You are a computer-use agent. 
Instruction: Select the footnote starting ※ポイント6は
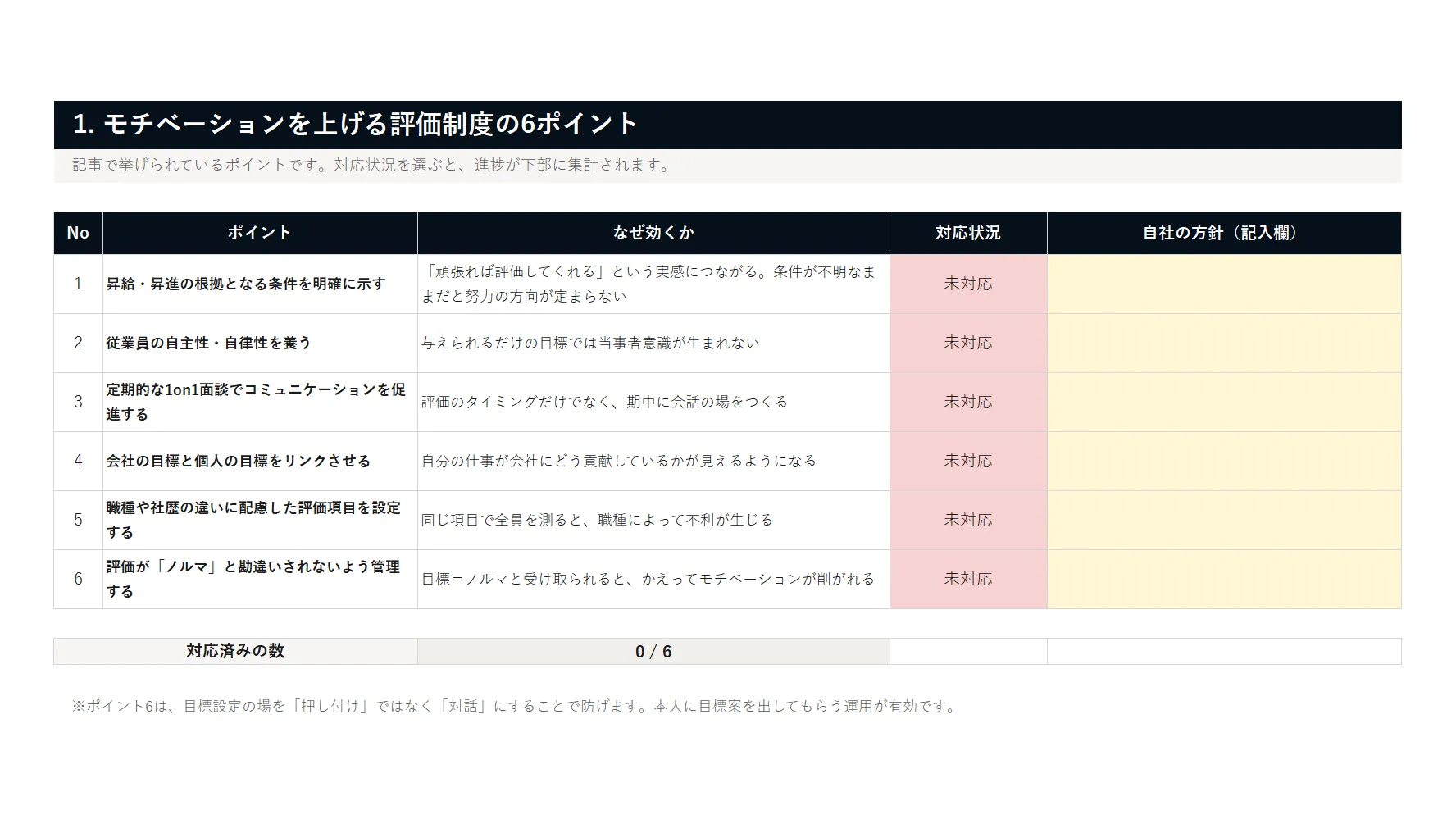pos(516,706)
